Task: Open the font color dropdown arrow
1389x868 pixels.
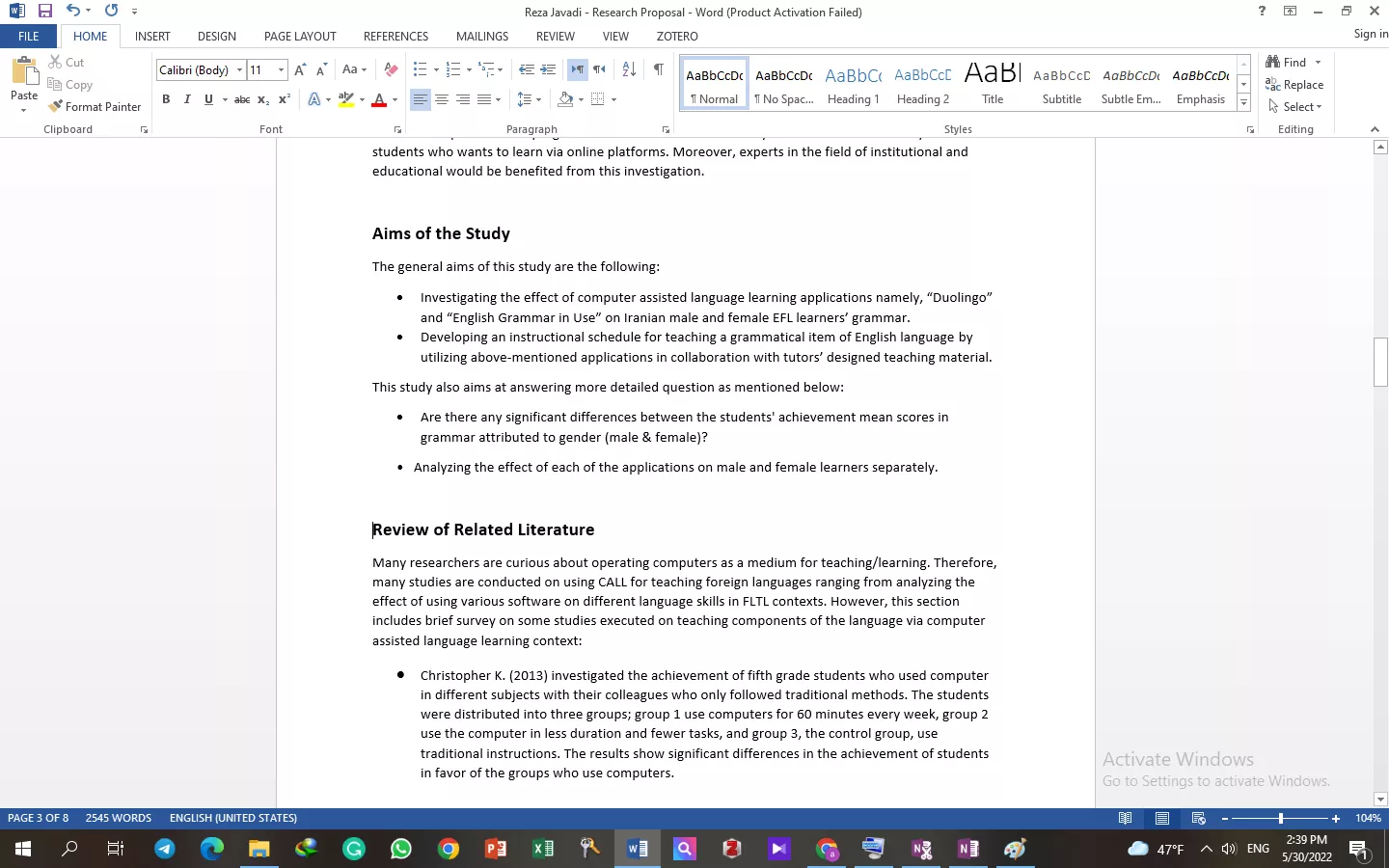Action: click(x=395, y=99)
